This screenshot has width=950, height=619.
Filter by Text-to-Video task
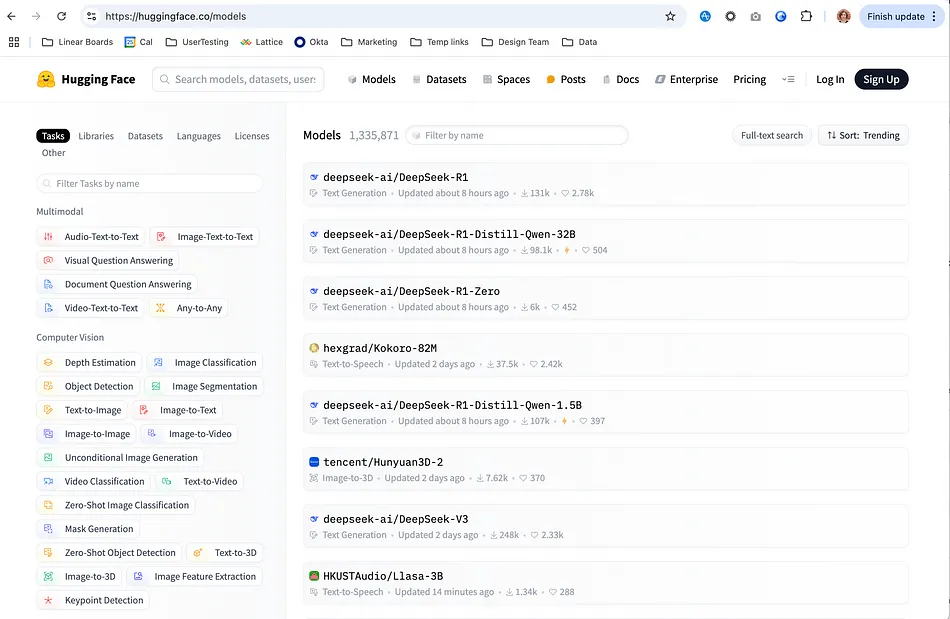coord(199,482)
